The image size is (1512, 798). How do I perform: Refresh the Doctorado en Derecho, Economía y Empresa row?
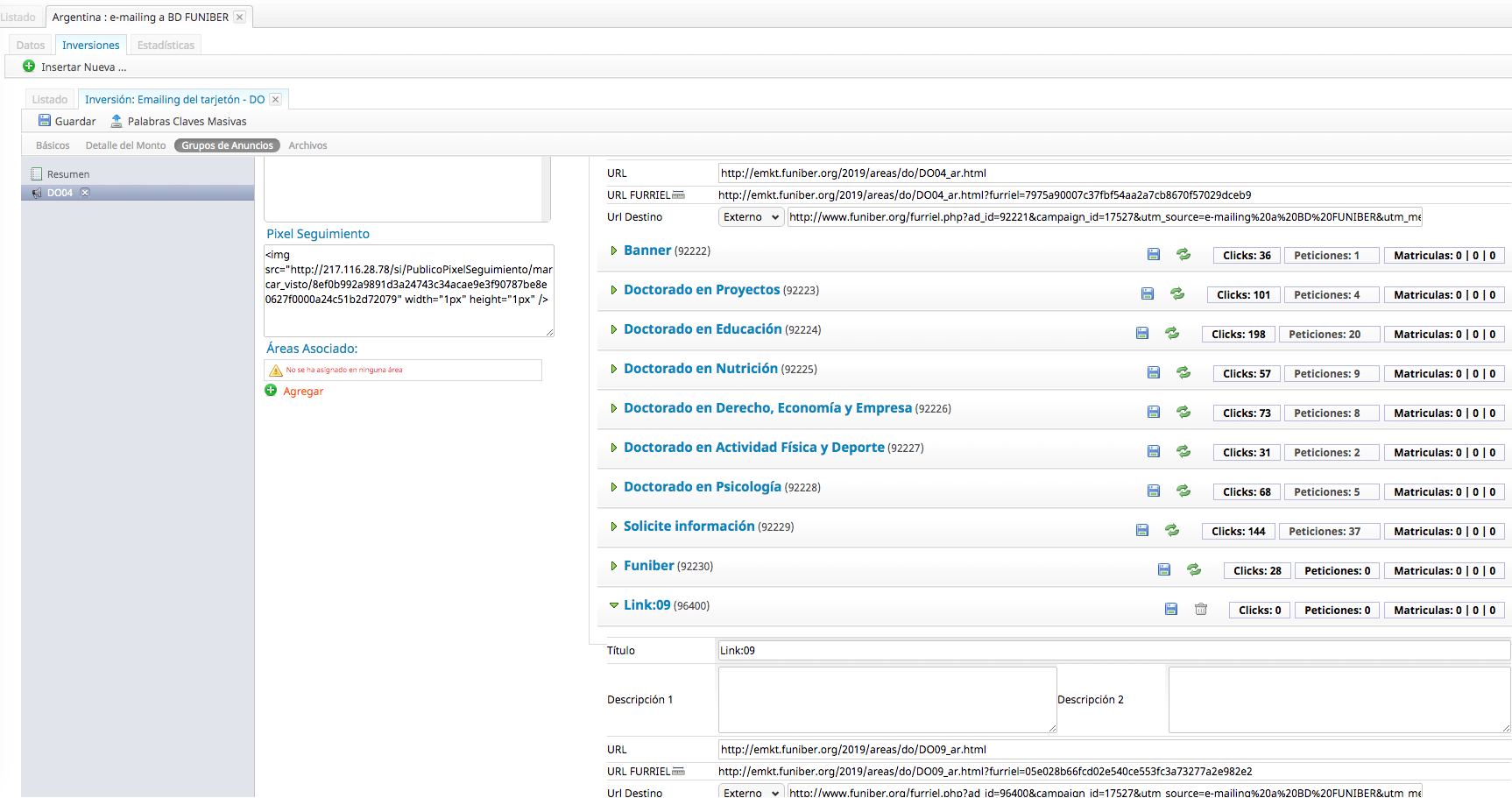pos(1183,412)
